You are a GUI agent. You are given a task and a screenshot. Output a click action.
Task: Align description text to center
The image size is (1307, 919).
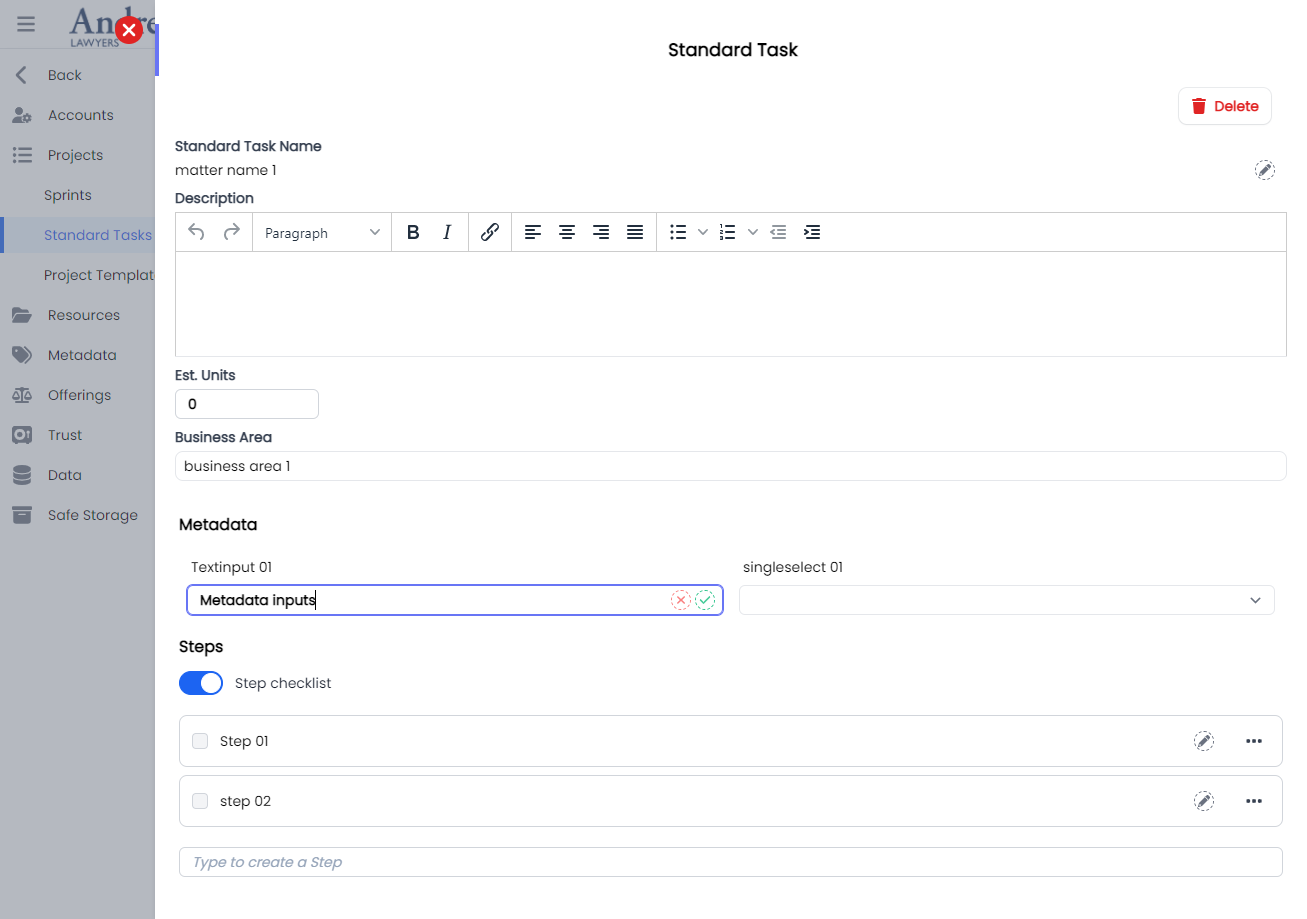pyautogui.click(x=567, y=232)
